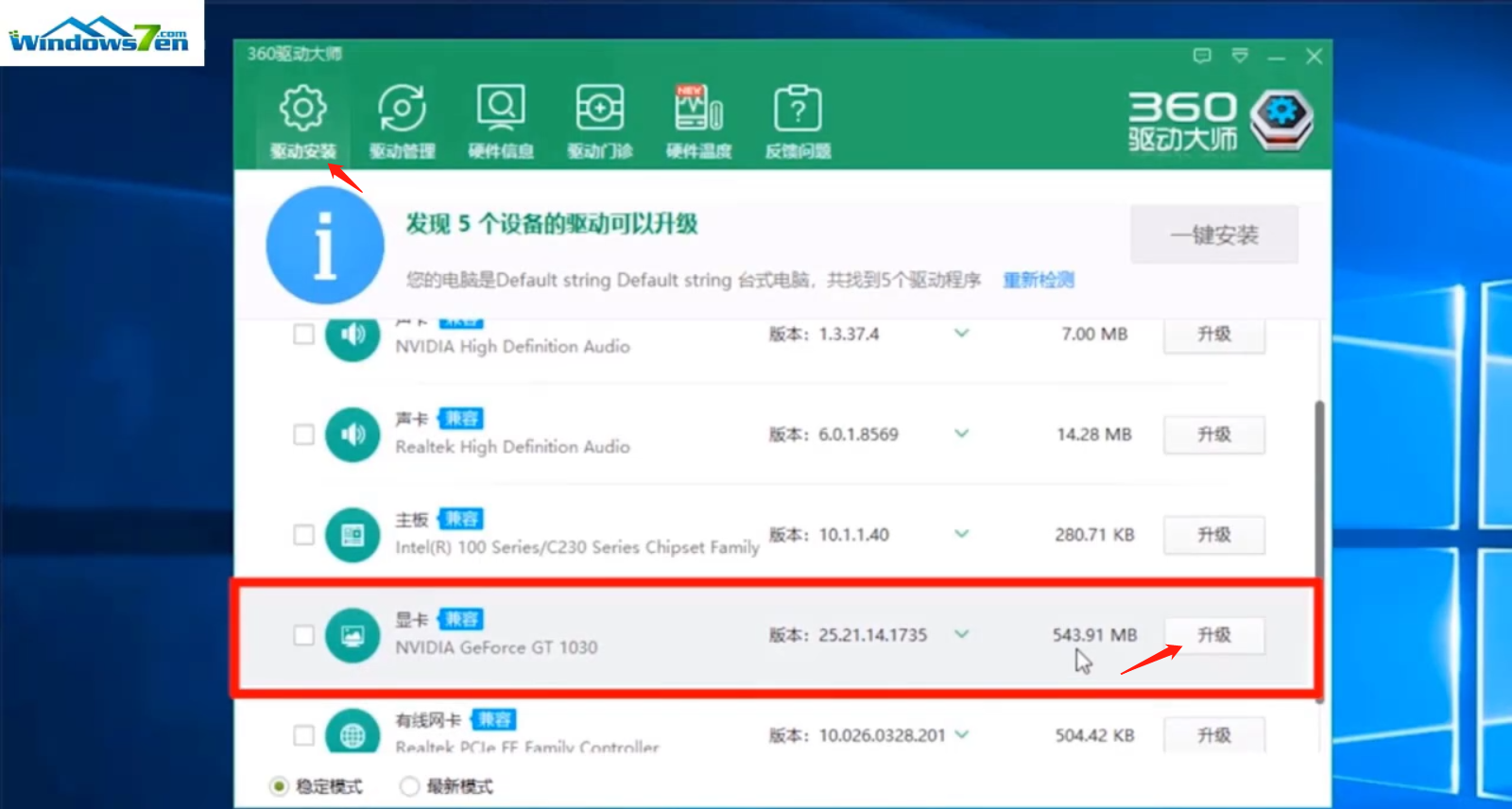Image resolution: width=1512 pixels, height=809 pixels.
Task: Open the 驱动管理 driver management icon
Action: click(402, 122)
